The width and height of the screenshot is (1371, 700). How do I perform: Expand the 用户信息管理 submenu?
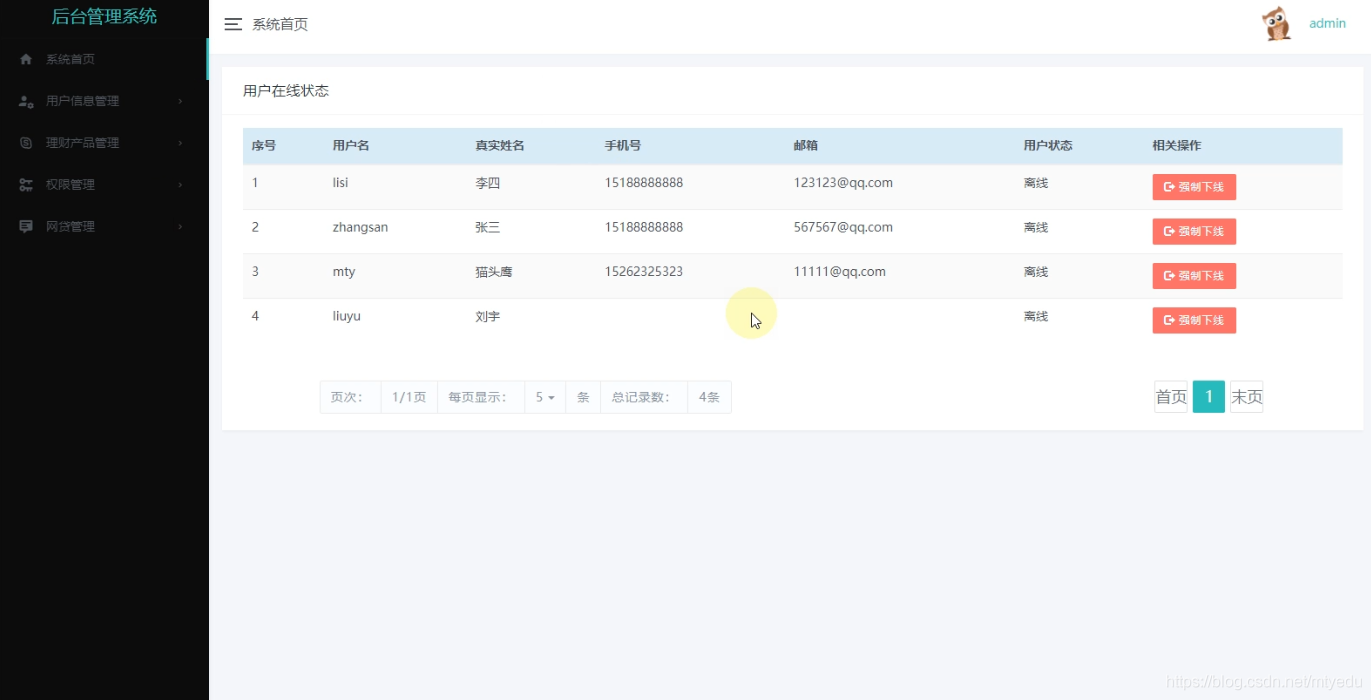click(x=180, y=100)
